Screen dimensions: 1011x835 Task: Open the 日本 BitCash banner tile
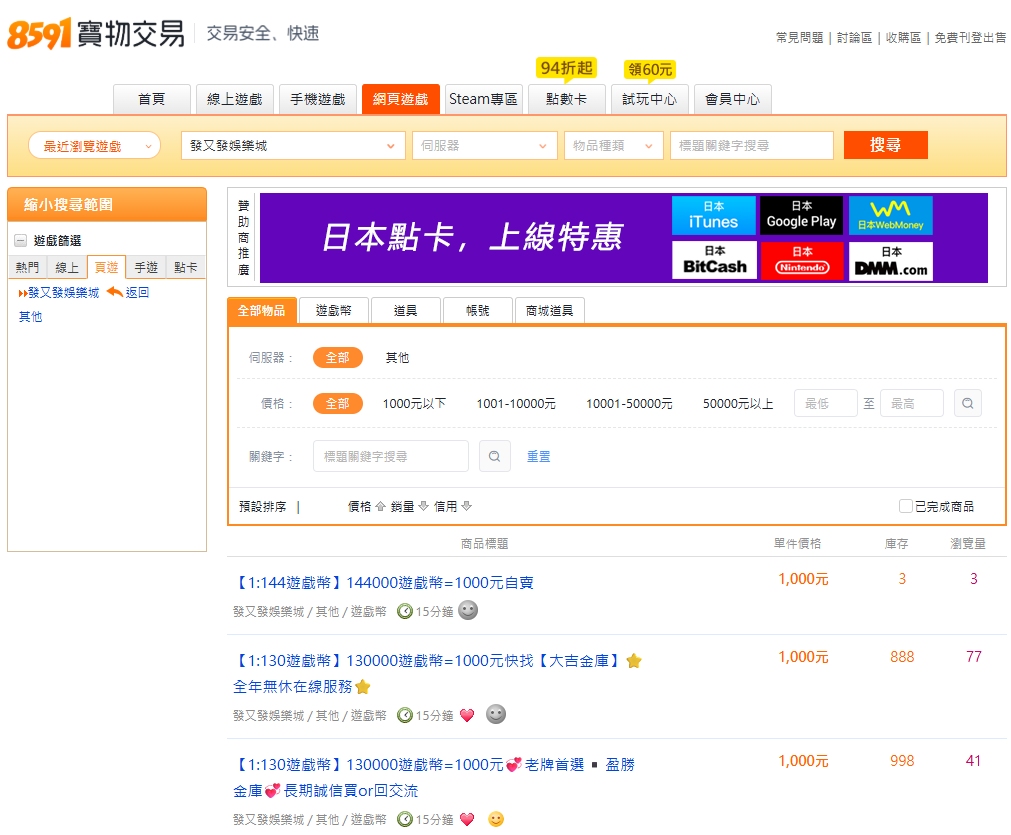point(714,260)
